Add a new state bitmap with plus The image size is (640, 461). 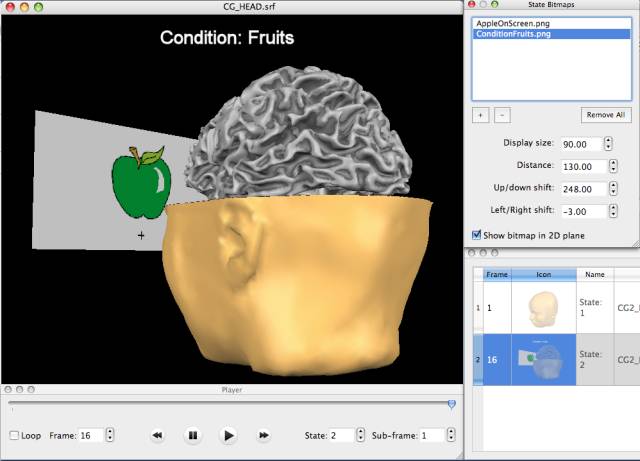click(481, 115)
